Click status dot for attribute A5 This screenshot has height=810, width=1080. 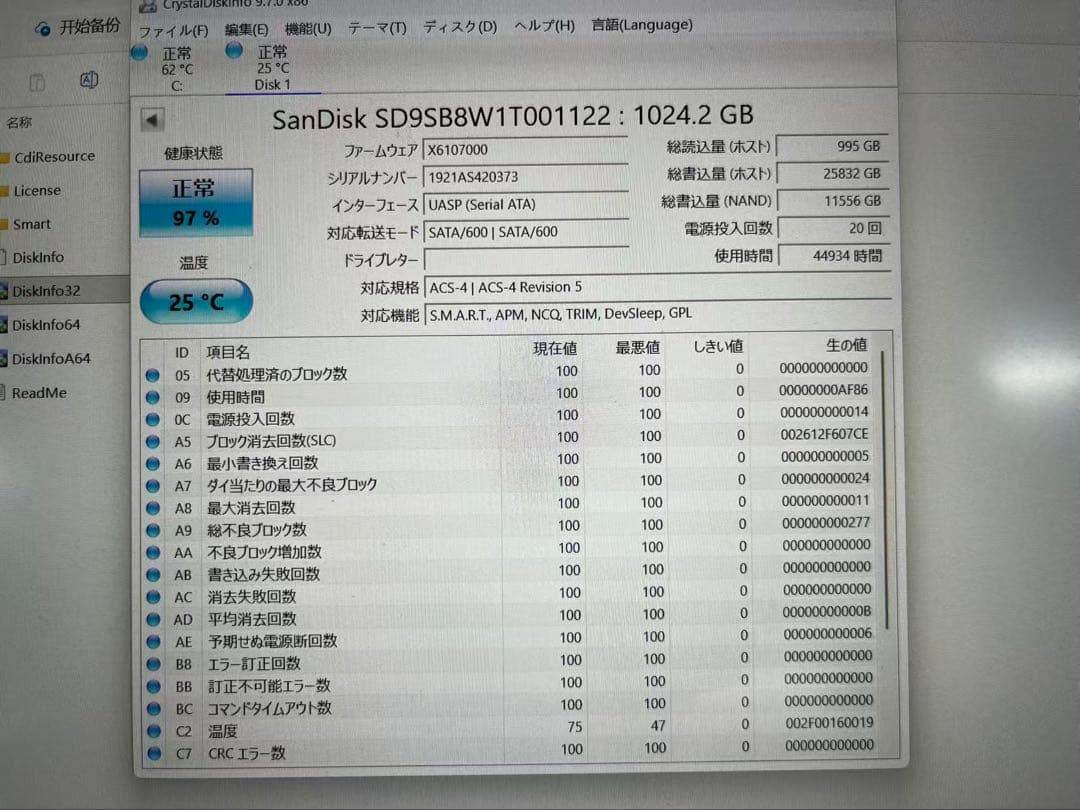pos(153,442)
